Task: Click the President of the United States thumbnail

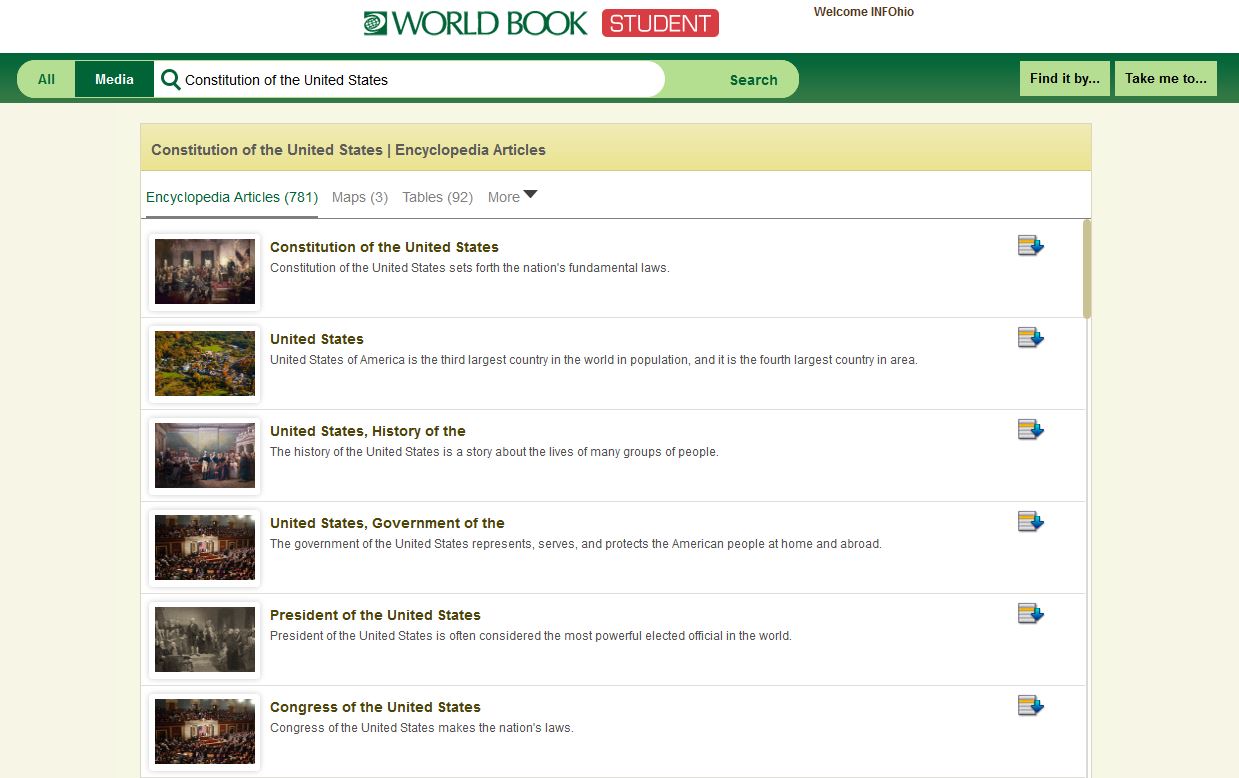Action: [x=205, y=639]
